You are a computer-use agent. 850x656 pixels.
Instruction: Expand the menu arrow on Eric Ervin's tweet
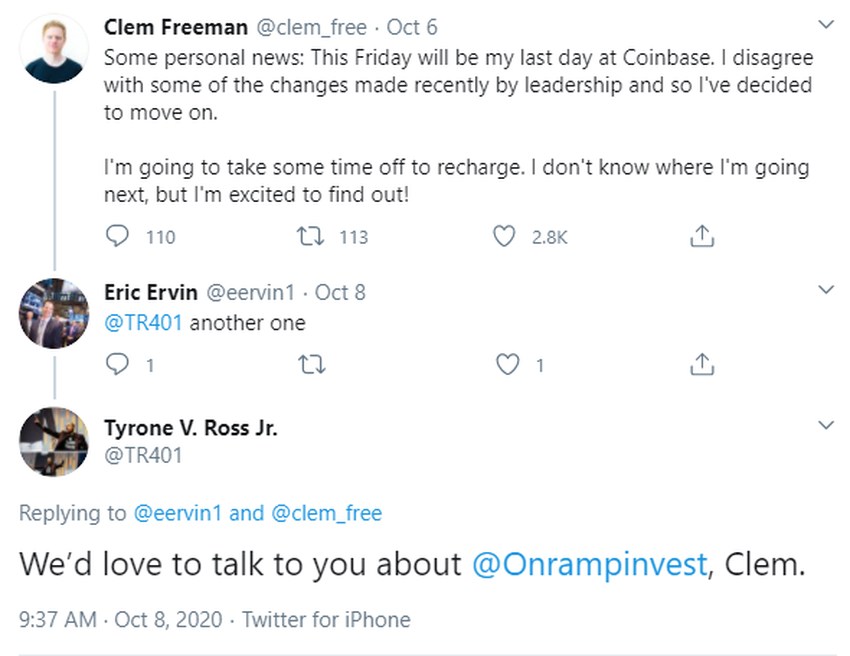(826, 291)
